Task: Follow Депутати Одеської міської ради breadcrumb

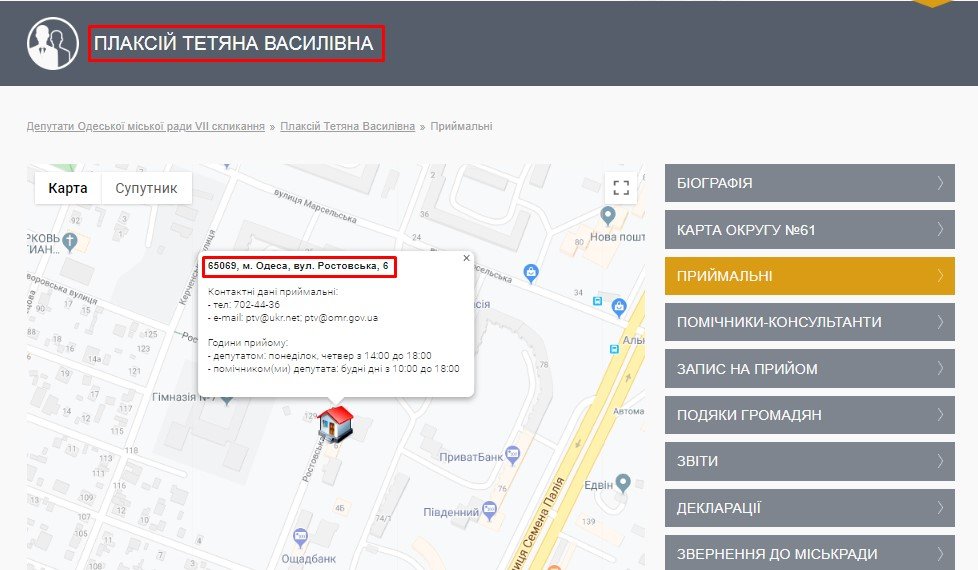Action: [145, 126]
